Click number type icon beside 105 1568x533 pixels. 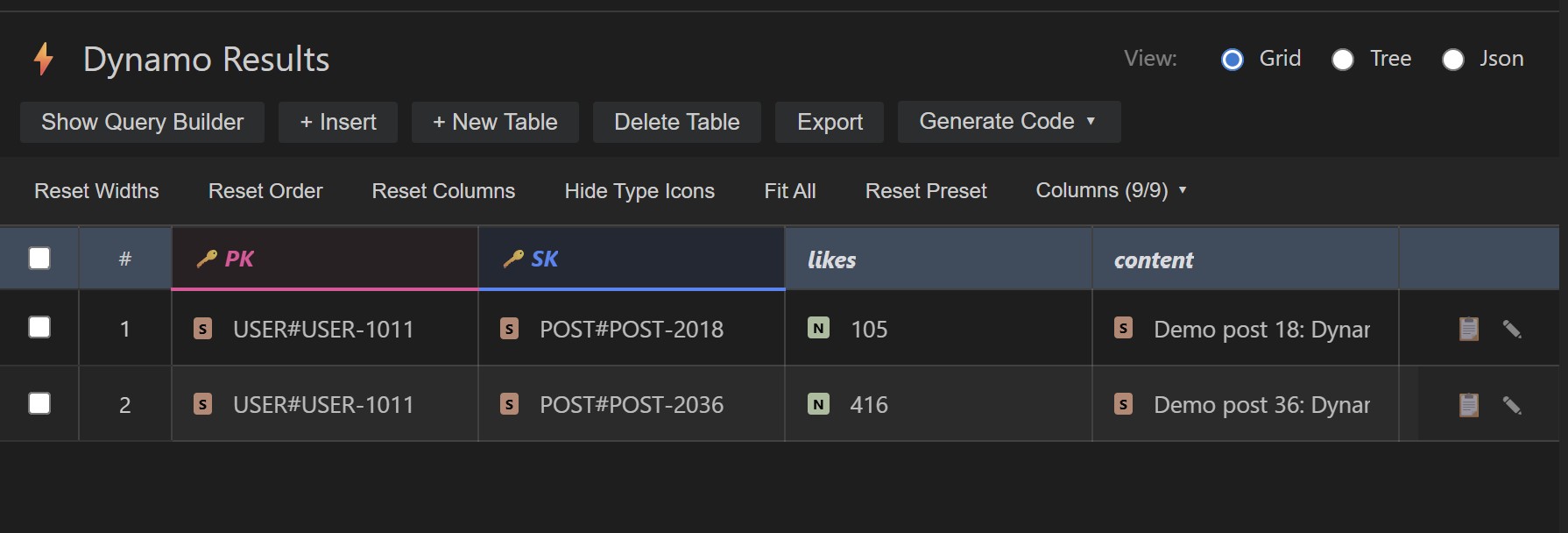tap(818, 328)
